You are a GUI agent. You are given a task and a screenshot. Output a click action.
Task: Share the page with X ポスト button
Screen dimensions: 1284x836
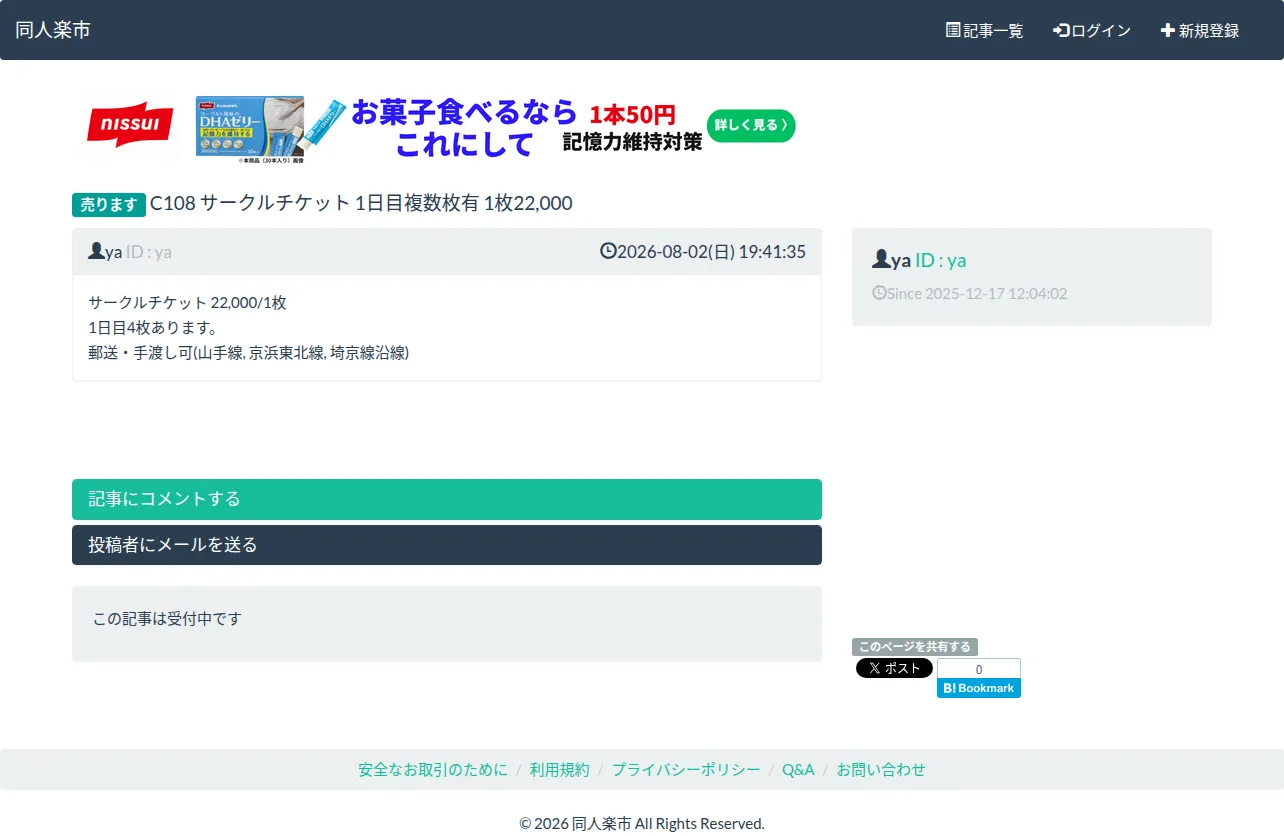point(894,668)
